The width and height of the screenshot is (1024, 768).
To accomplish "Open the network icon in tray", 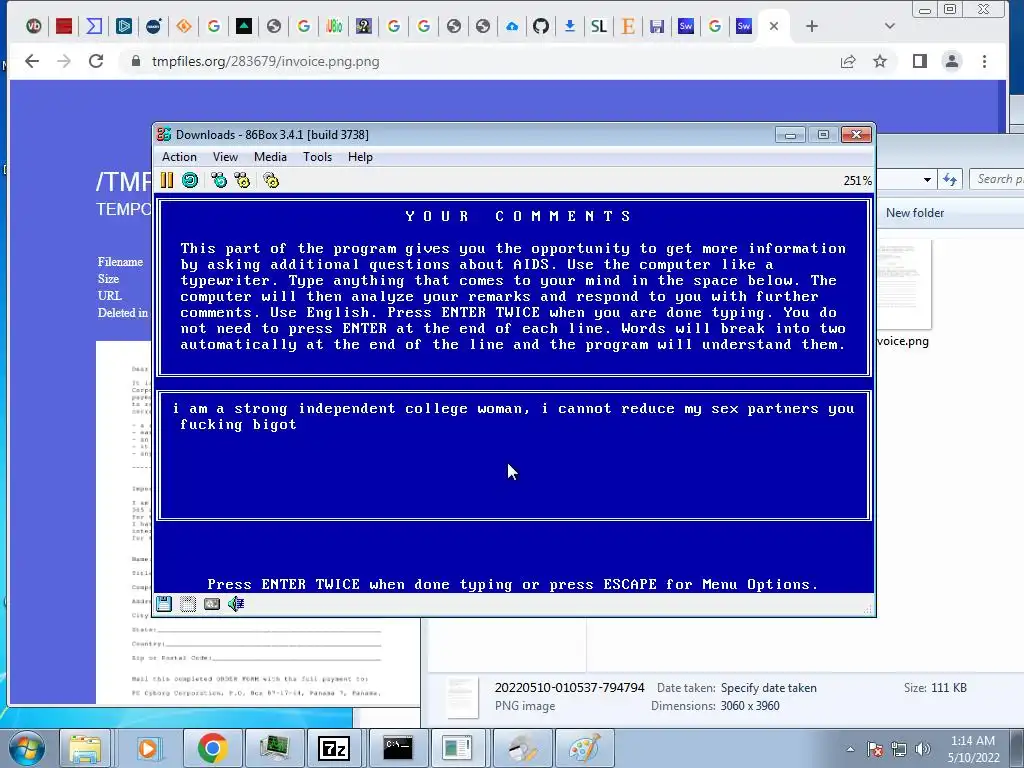I will click(899, 749).
